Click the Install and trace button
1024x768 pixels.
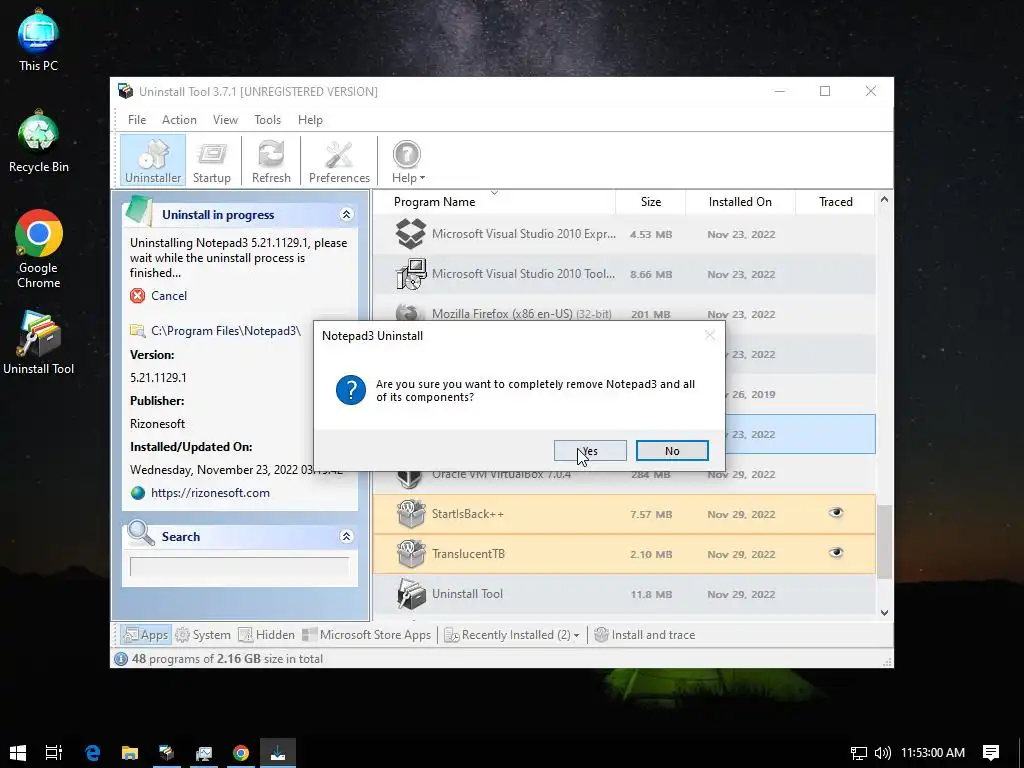(x=645, y=635)
